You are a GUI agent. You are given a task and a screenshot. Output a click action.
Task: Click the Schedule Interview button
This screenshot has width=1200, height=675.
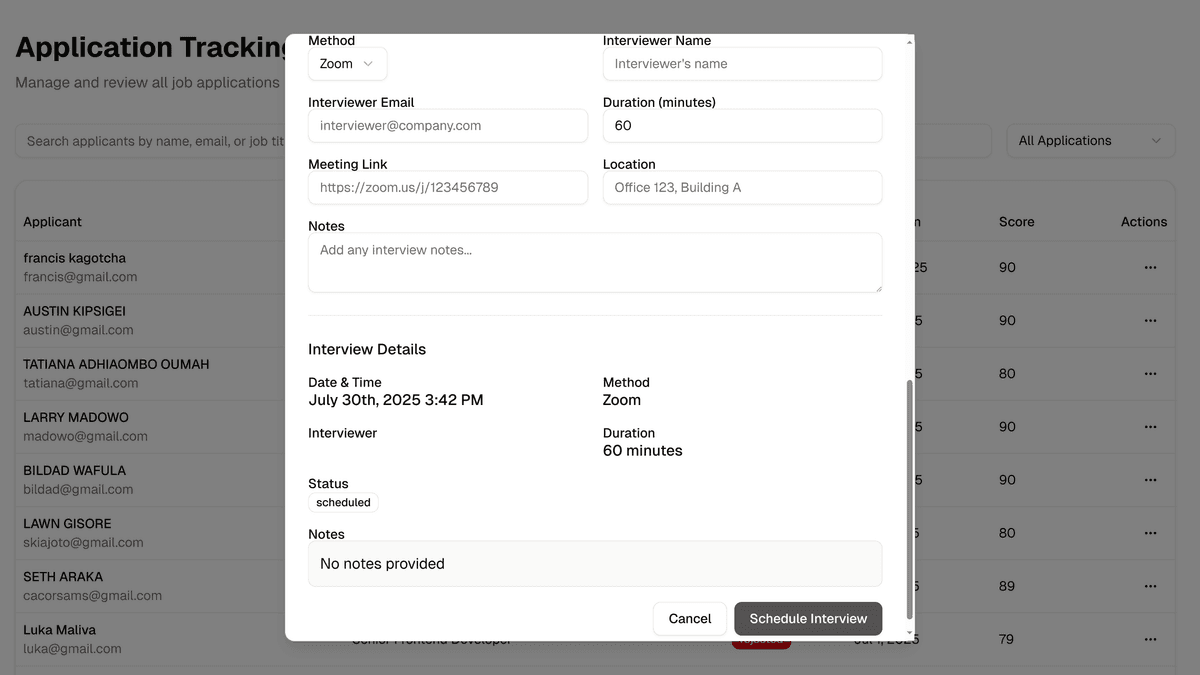tap(808, 619)
